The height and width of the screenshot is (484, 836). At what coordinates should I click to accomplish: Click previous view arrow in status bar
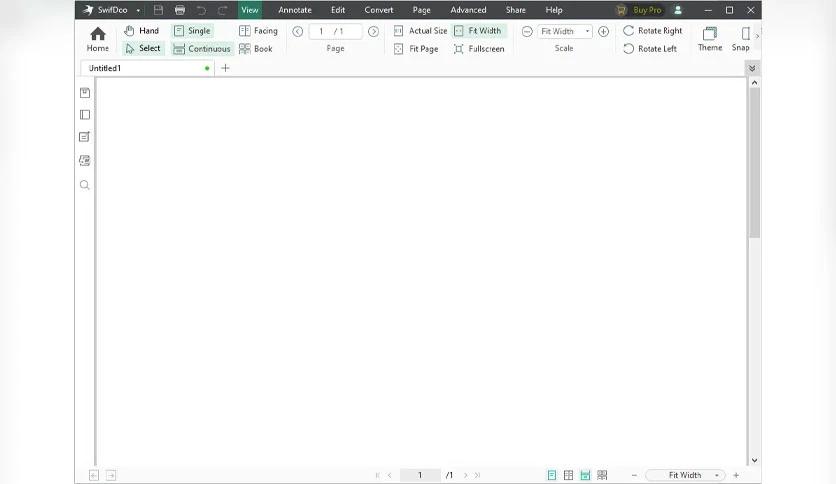click(x=94, y=475)
